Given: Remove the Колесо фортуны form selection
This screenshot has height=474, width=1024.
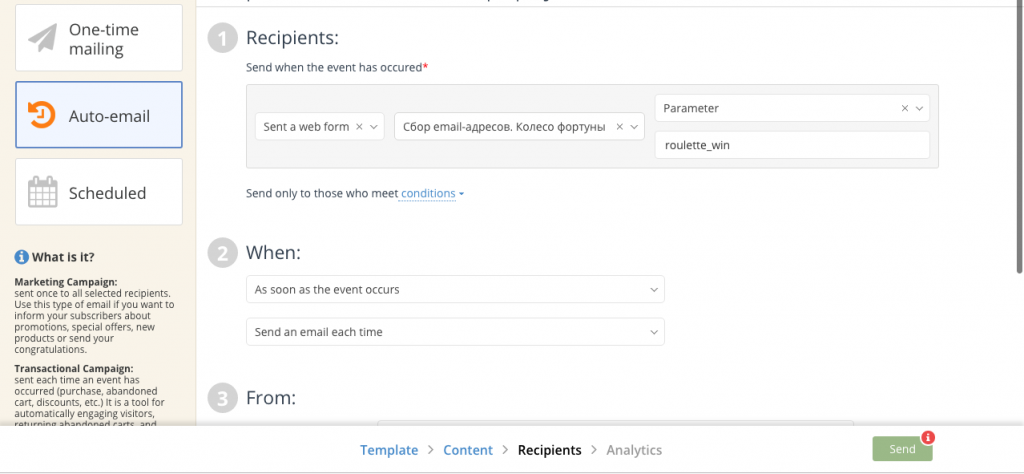Looking at the screenshot, I should tap(620, 127).
